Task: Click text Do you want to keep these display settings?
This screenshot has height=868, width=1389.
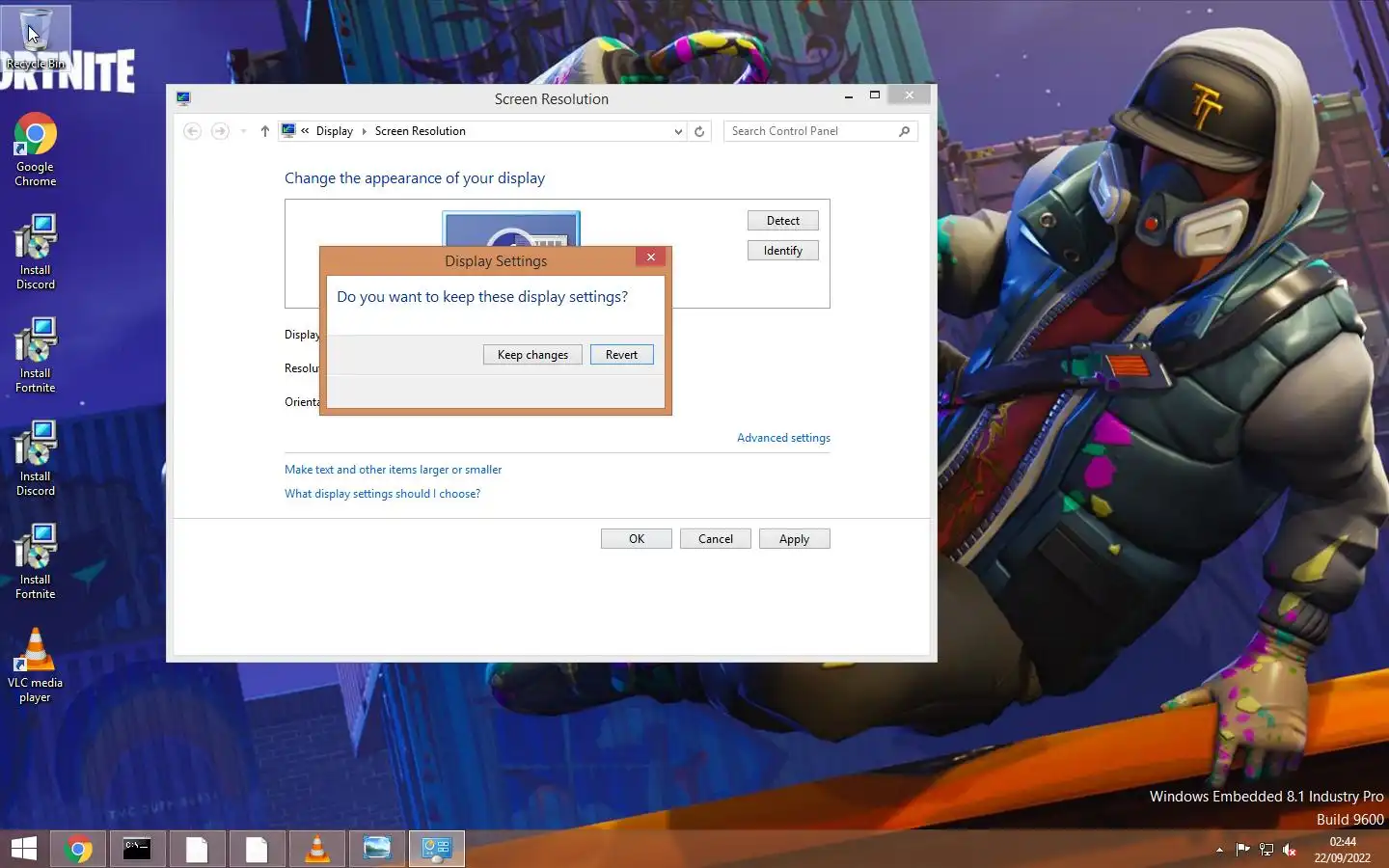Action: click(482, 297)
